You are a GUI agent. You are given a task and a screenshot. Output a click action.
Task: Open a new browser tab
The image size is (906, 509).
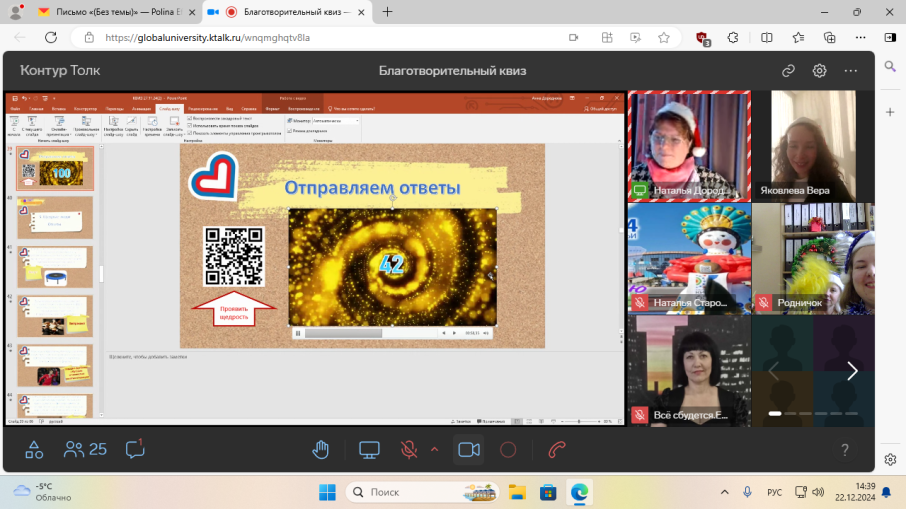[387, 12]
